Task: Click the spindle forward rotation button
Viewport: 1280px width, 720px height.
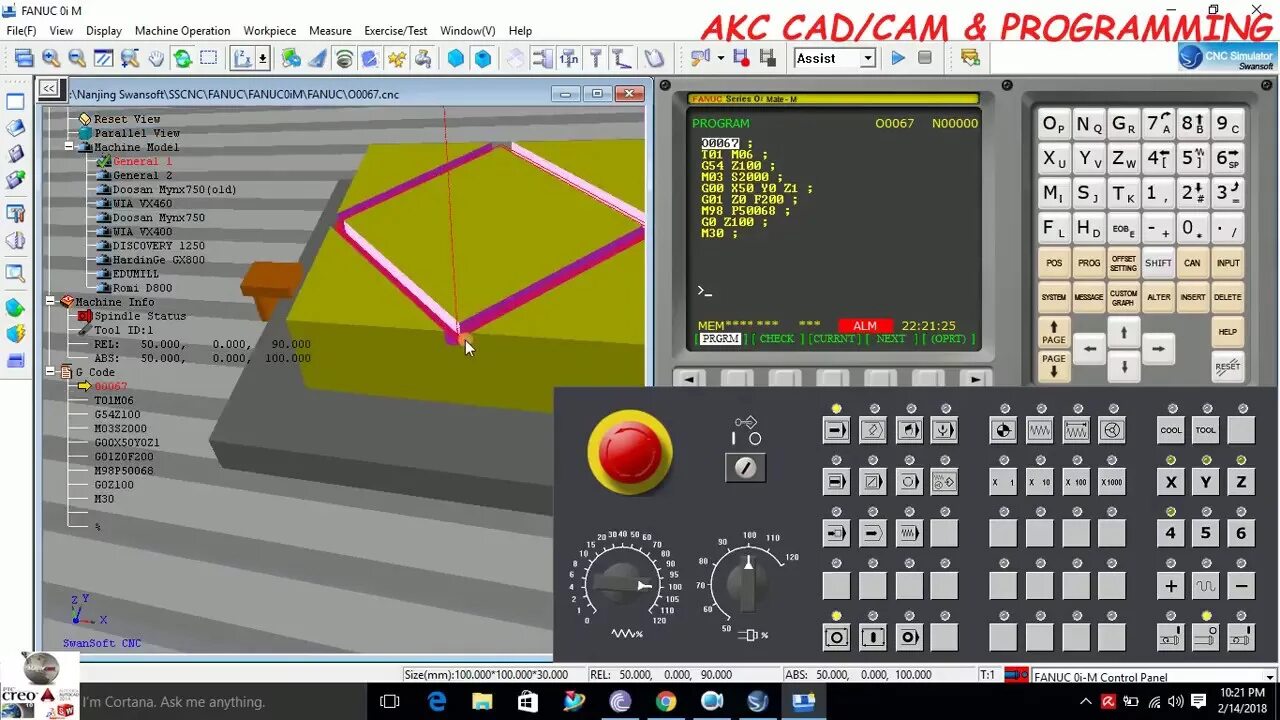Action: tap(1171, 637)
